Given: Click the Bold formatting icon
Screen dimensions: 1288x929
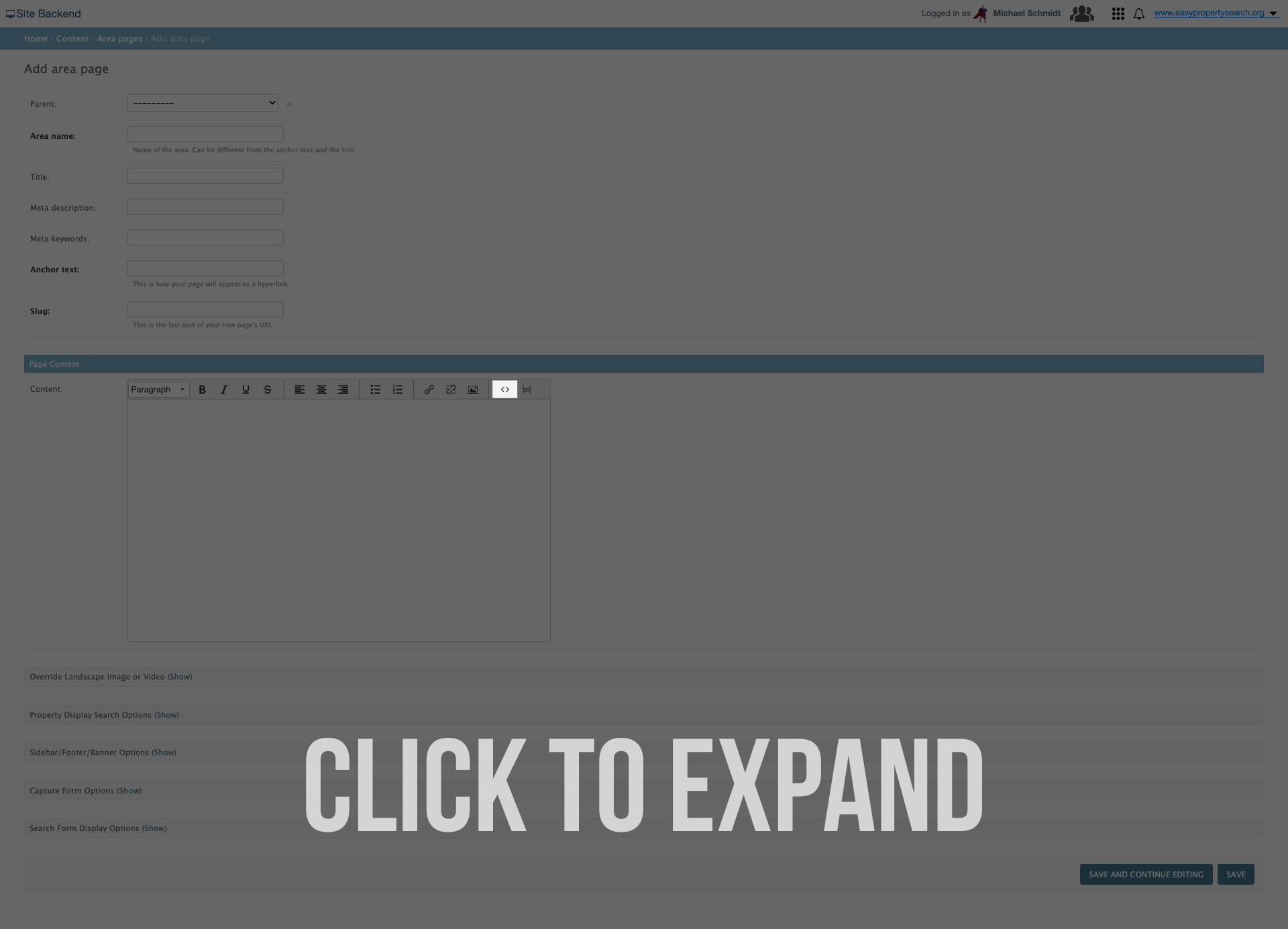Looking at the screenshot, I should 202,389.
